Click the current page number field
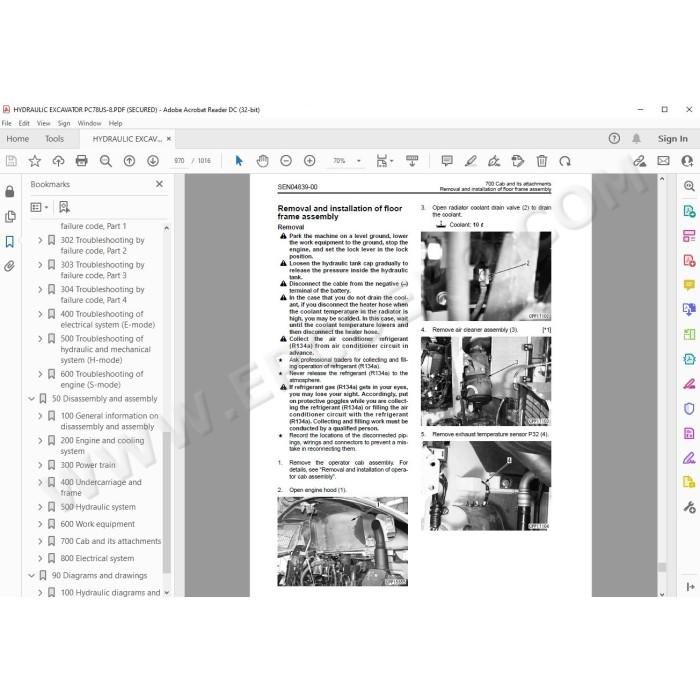Screen dimensions: 700x700 pos(179,161)
